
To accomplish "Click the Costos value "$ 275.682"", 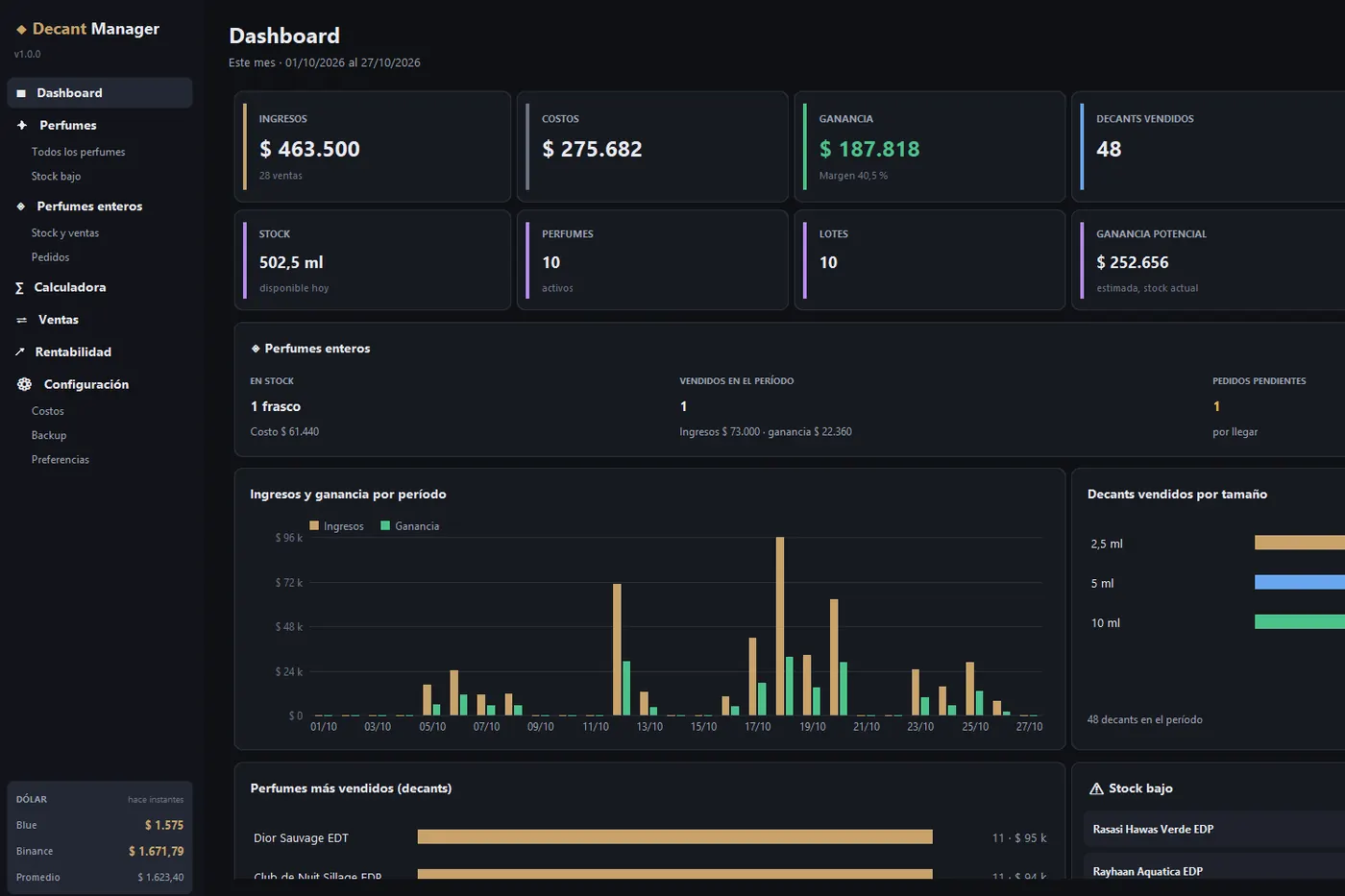I will pos(592,149).
